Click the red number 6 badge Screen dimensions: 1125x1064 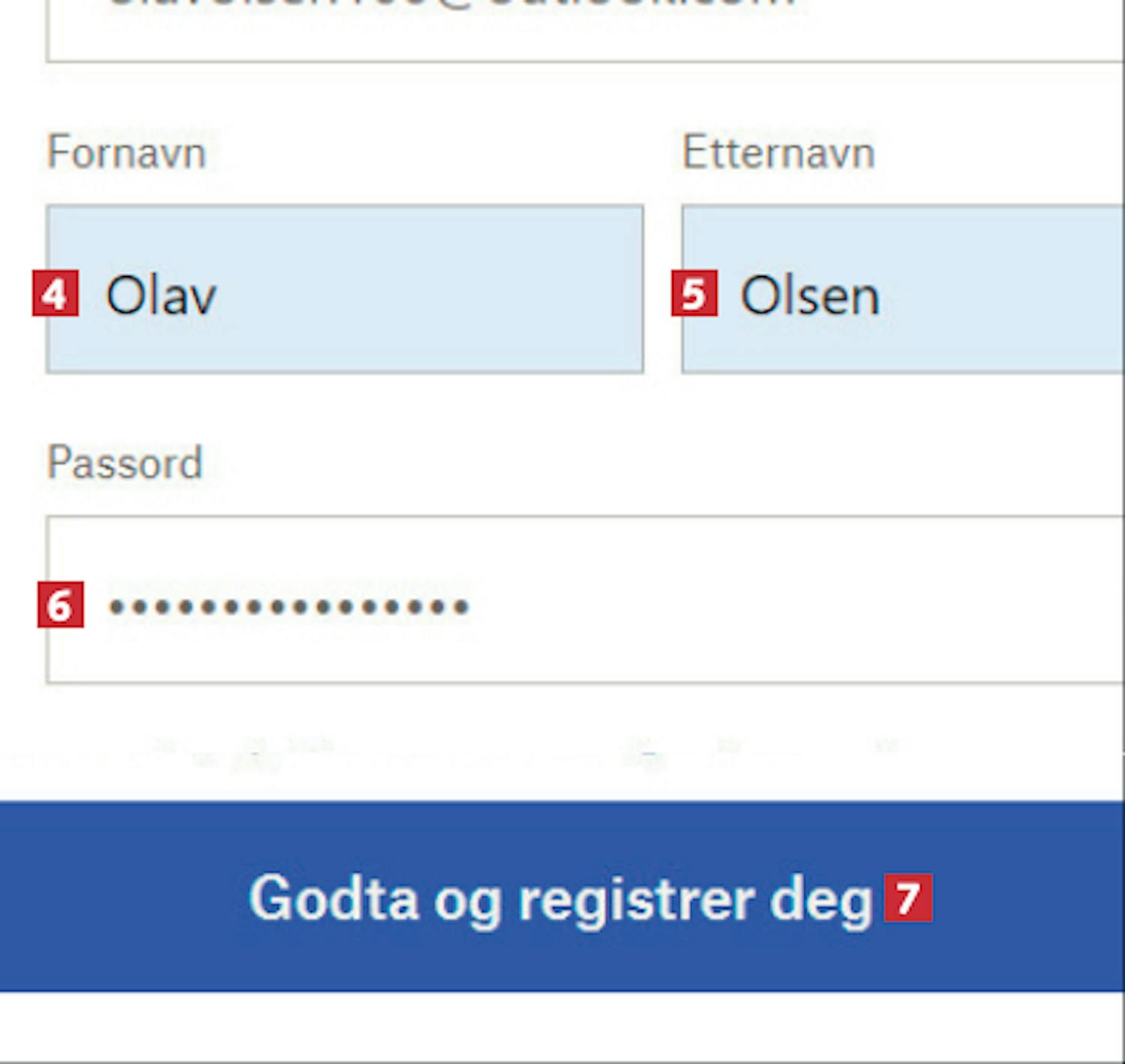61,605
